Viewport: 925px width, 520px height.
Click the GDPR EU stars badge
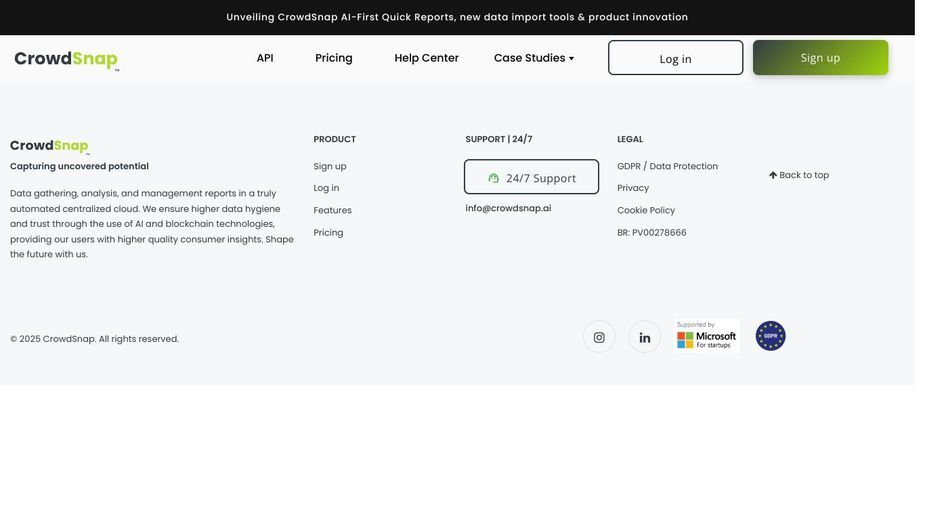(770, 336)
